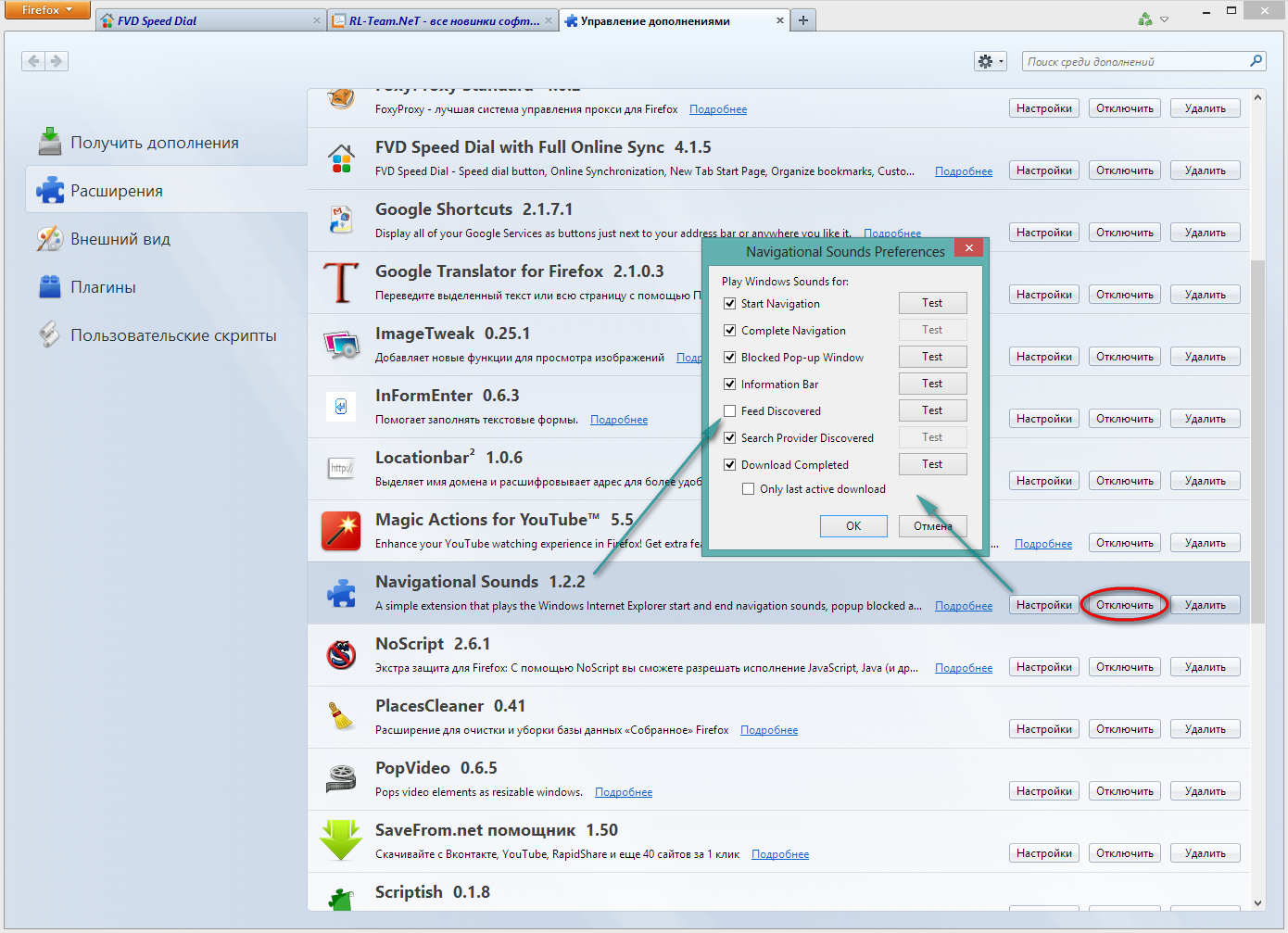
Task: Enable the Feed Discovered sound
Action: tap(730, 411)
